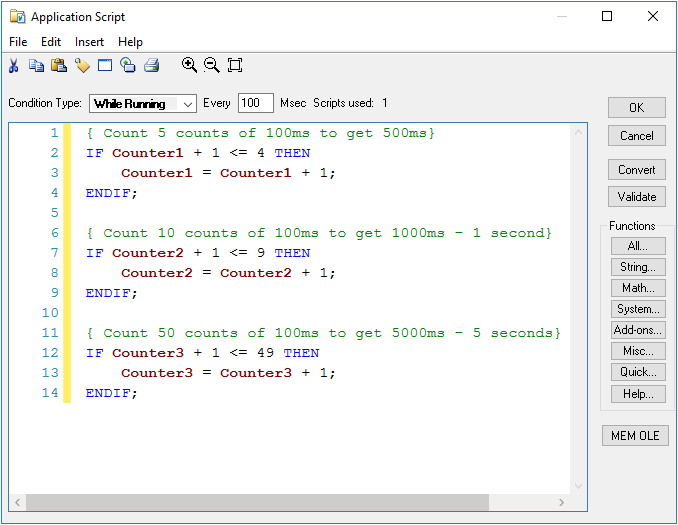Viewport: 678px width, 525px height.
Task: Click the MEM OLE button
Action: tap(635, 436)
